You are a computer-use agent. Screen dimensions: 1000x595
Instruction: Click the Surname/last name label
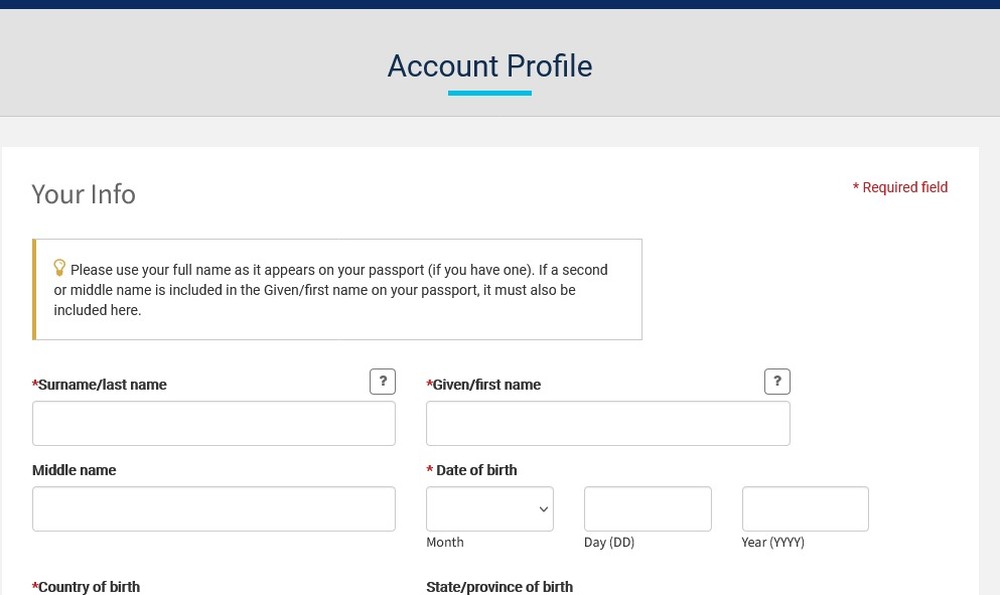tap(99, 385)
